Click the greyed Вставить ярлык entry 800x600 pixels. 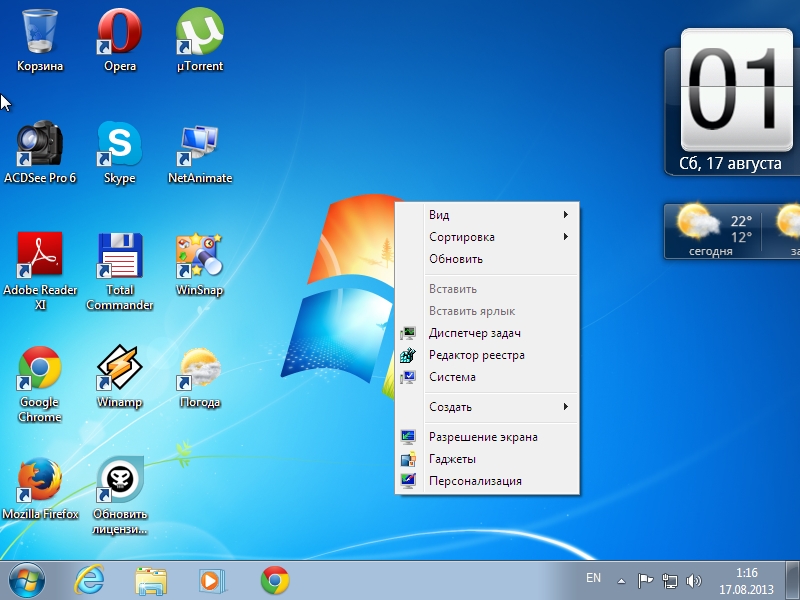point(487,311)
